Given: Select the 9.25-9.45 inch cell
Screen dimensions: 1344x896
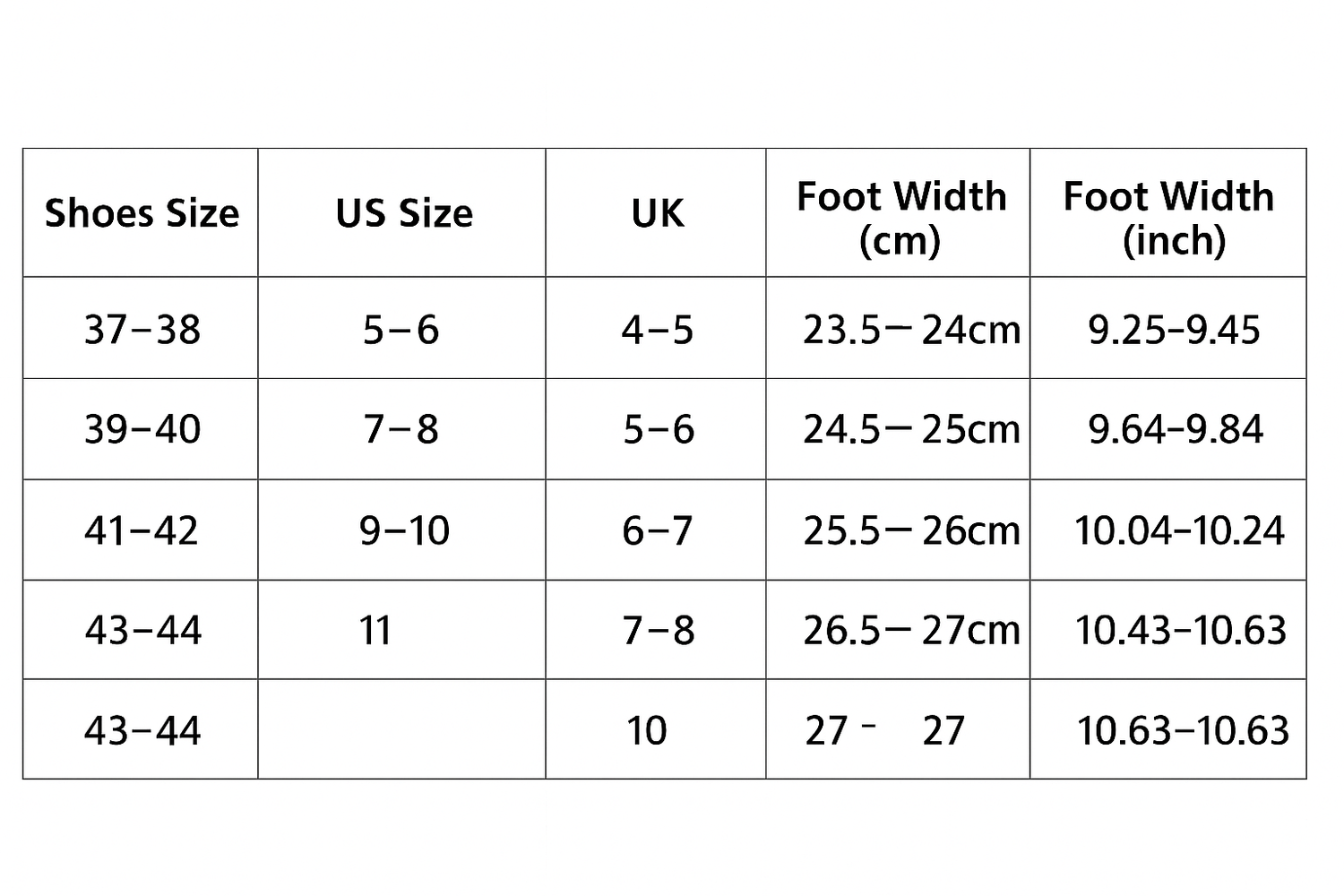Looking at the screenshot, I should click(x=1174, y=330).
